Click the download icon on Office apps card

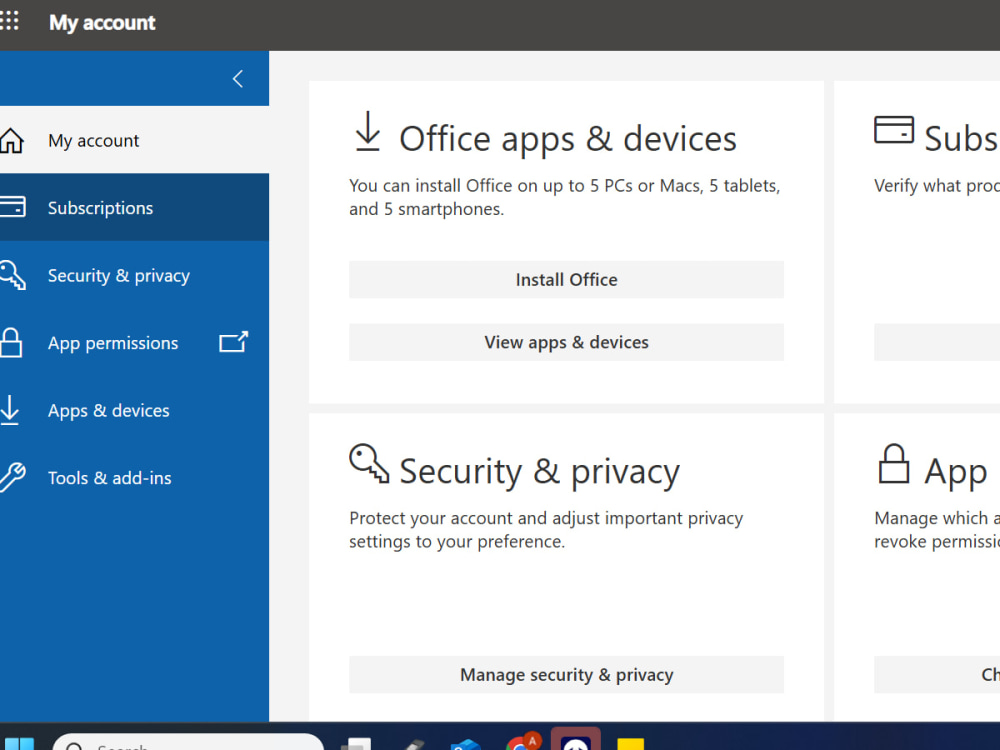(367, 131)
